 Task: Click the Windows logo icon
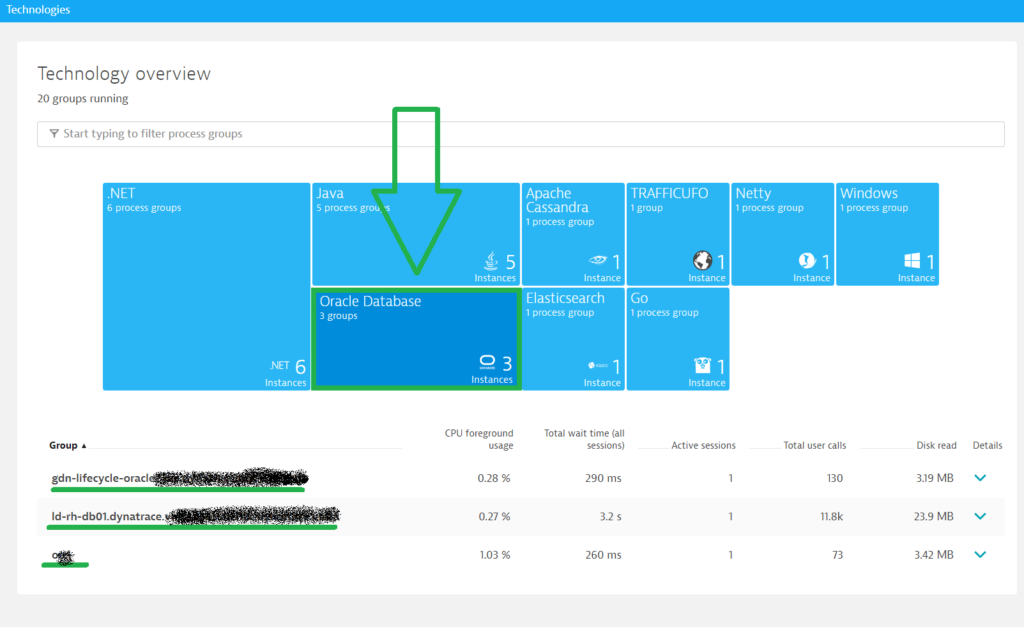(x=912, y=261)
